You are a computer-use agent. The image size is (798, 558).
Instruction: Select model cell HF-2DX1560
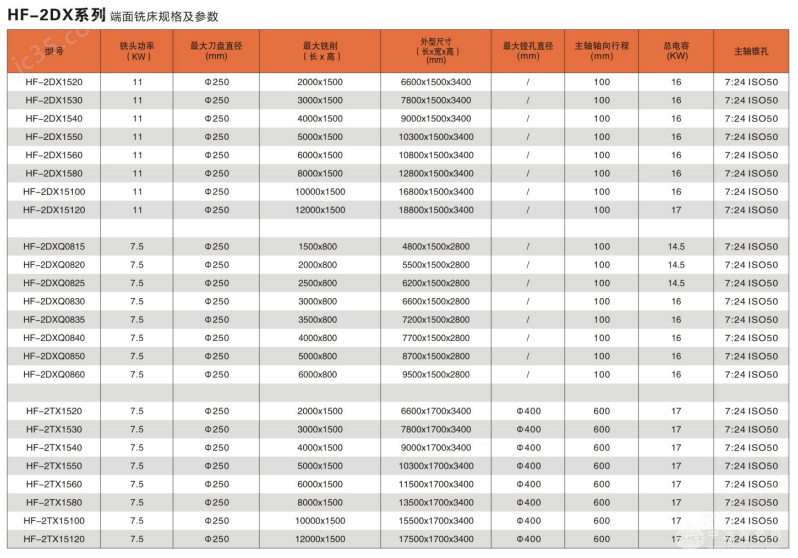pyautogui.click(x=54, y=155)
